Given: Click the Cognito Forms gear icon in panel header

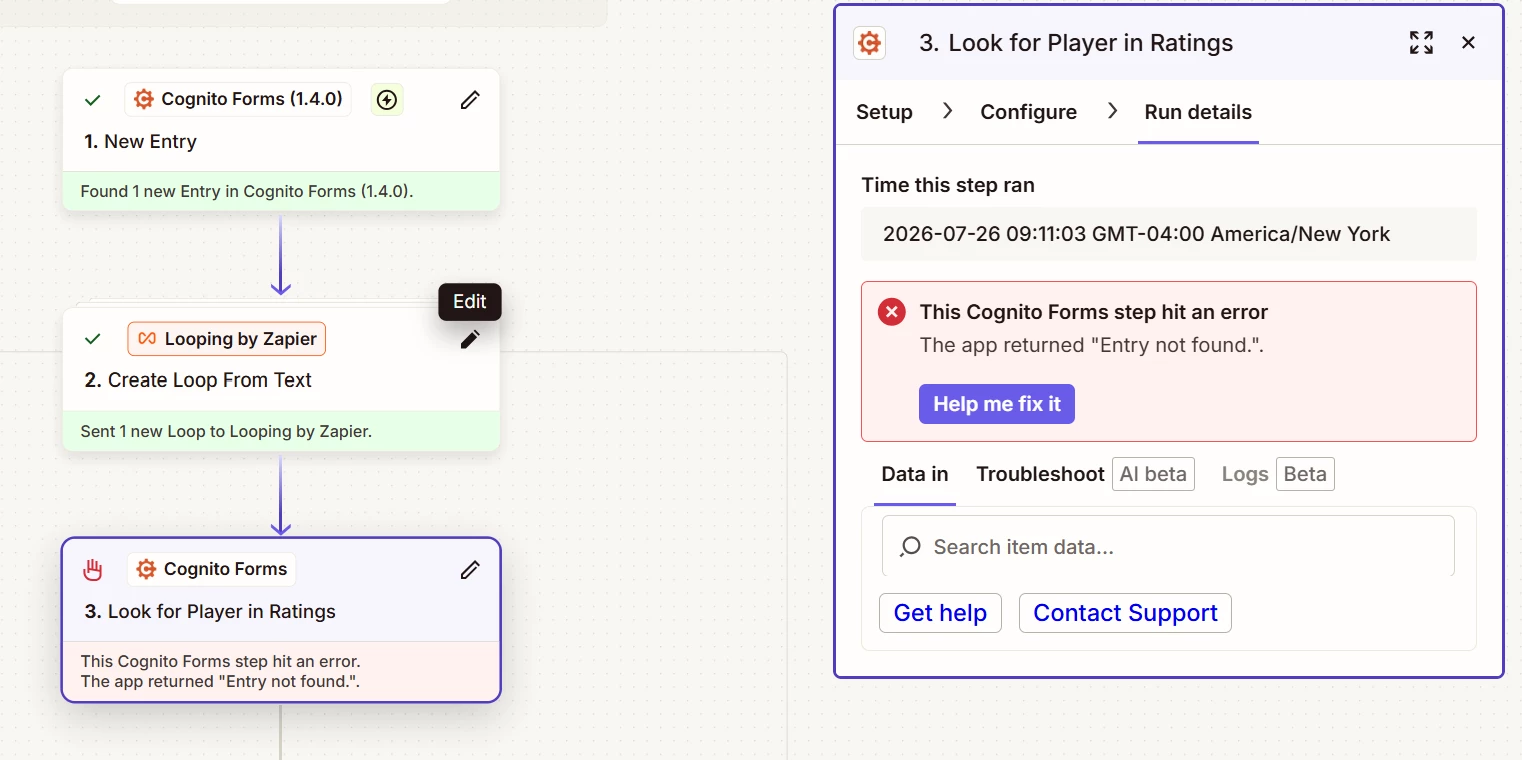Looking at the screenshot, I should 869,43.
